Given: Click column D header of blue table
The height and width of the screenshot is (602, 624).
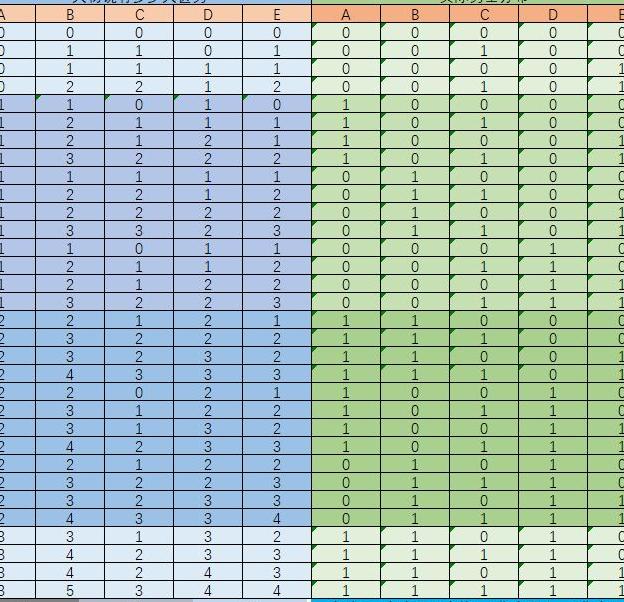Looking at the screenshot, I should 208,15.
